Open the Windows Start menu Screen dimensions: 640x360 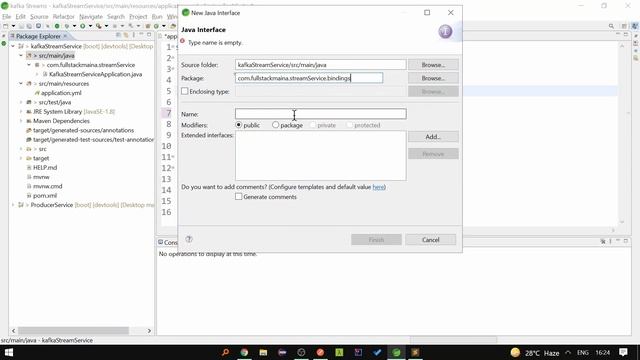pyautogui.click(x=9, y=352)
